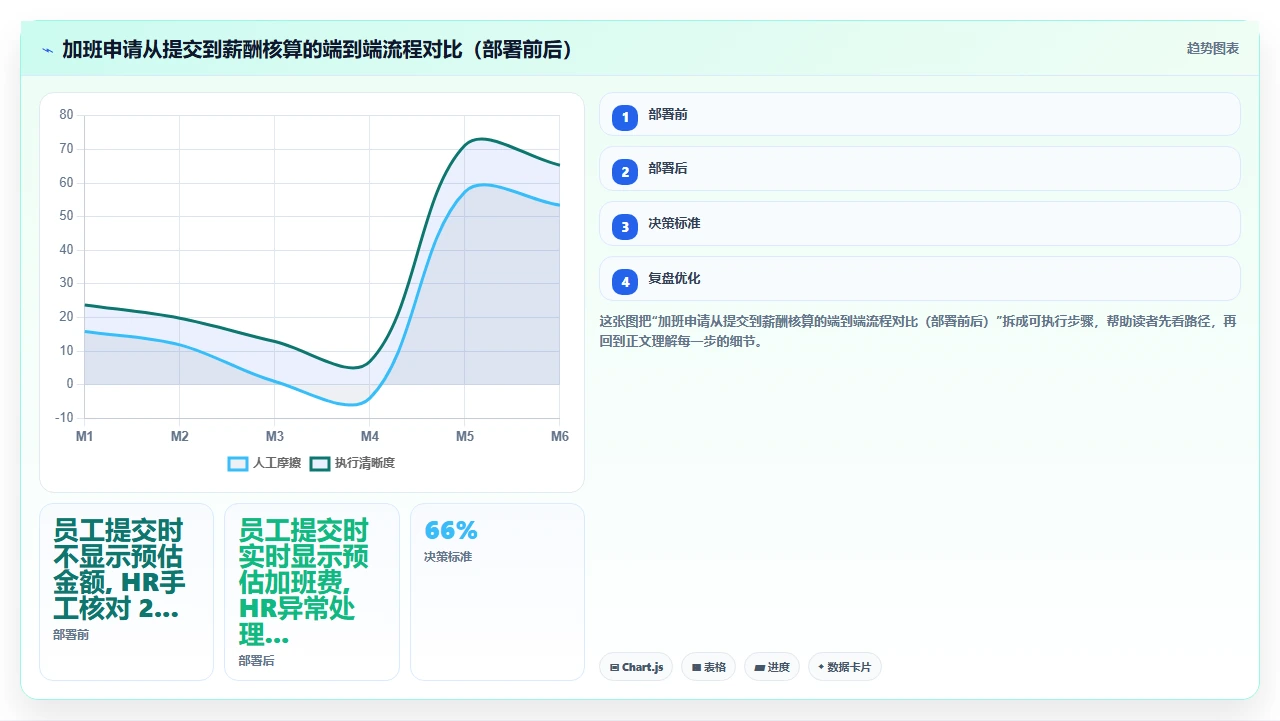The height and width of the screenshot is (721, 1280).
Task: Open the 员工提交时实时显示预估加班费 card
Action: [312, 592]
